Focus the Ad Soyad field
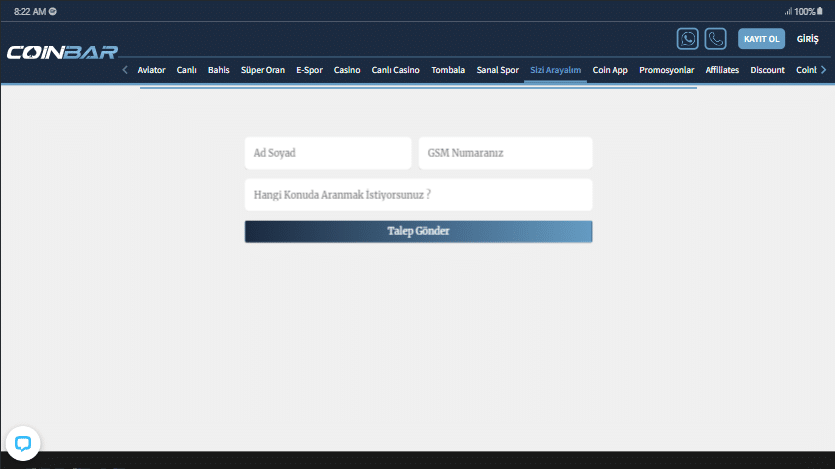This screenshot has height=469, width=835. tap(328, 153)
